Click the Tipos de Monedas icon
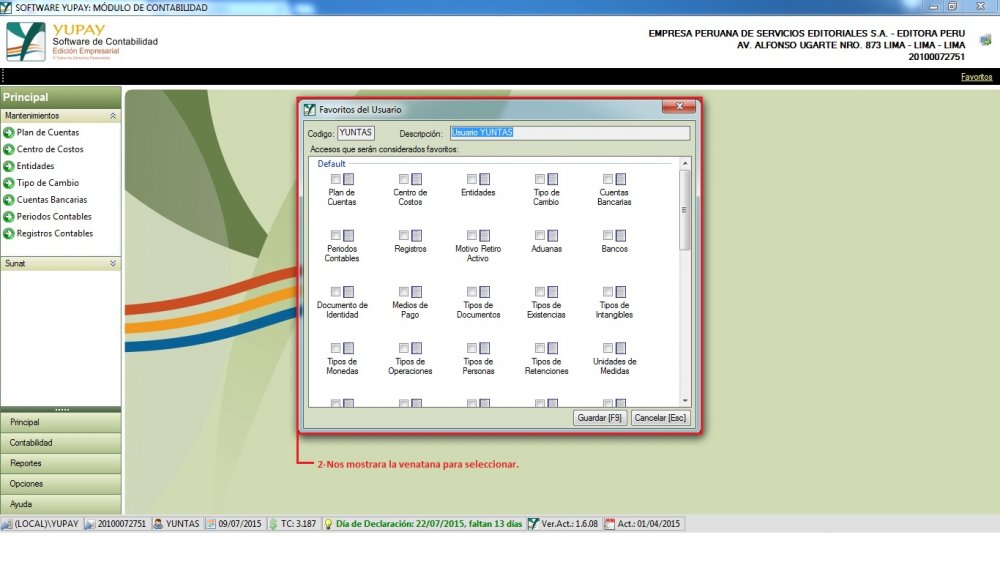 point(348,348)
